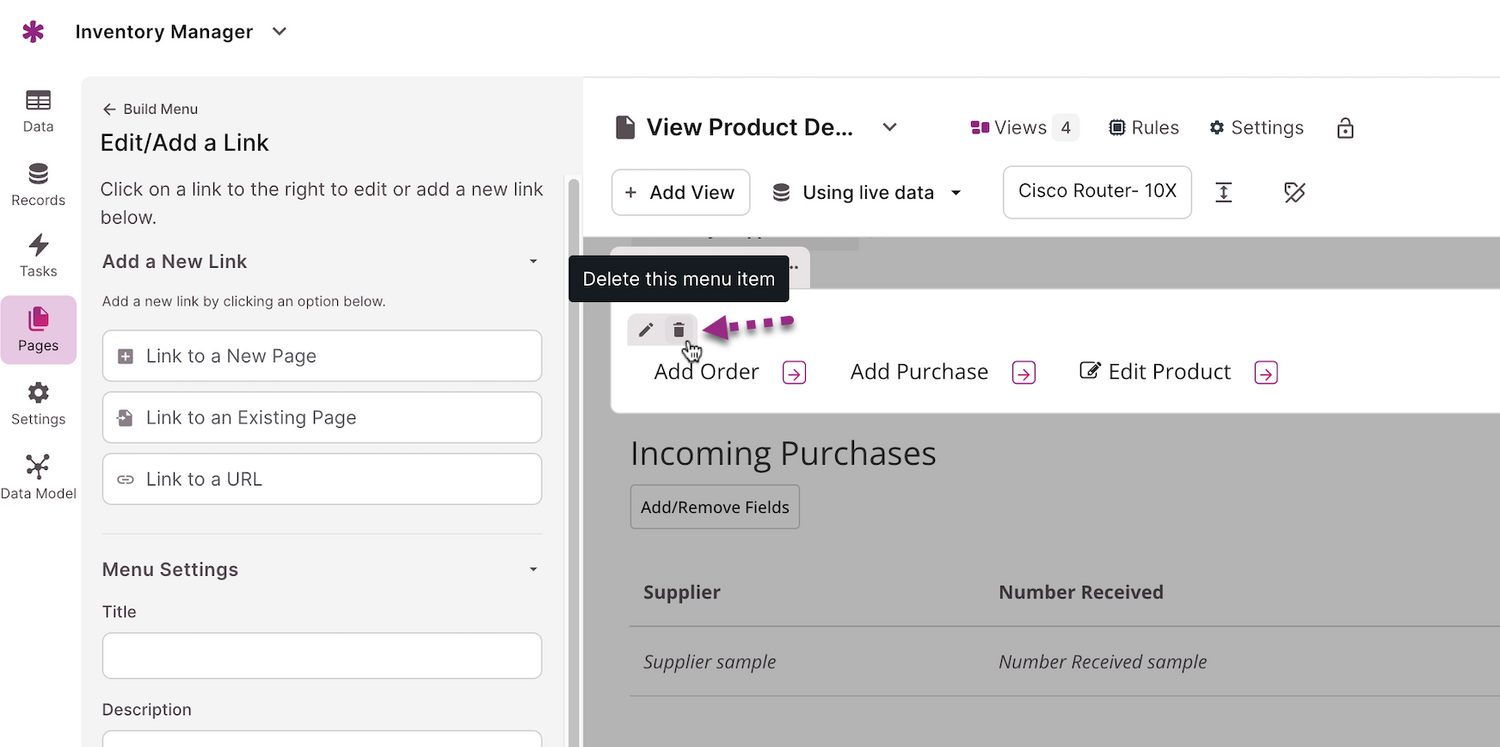Go to Tasks in the sidebar

(x=38, y=256)
